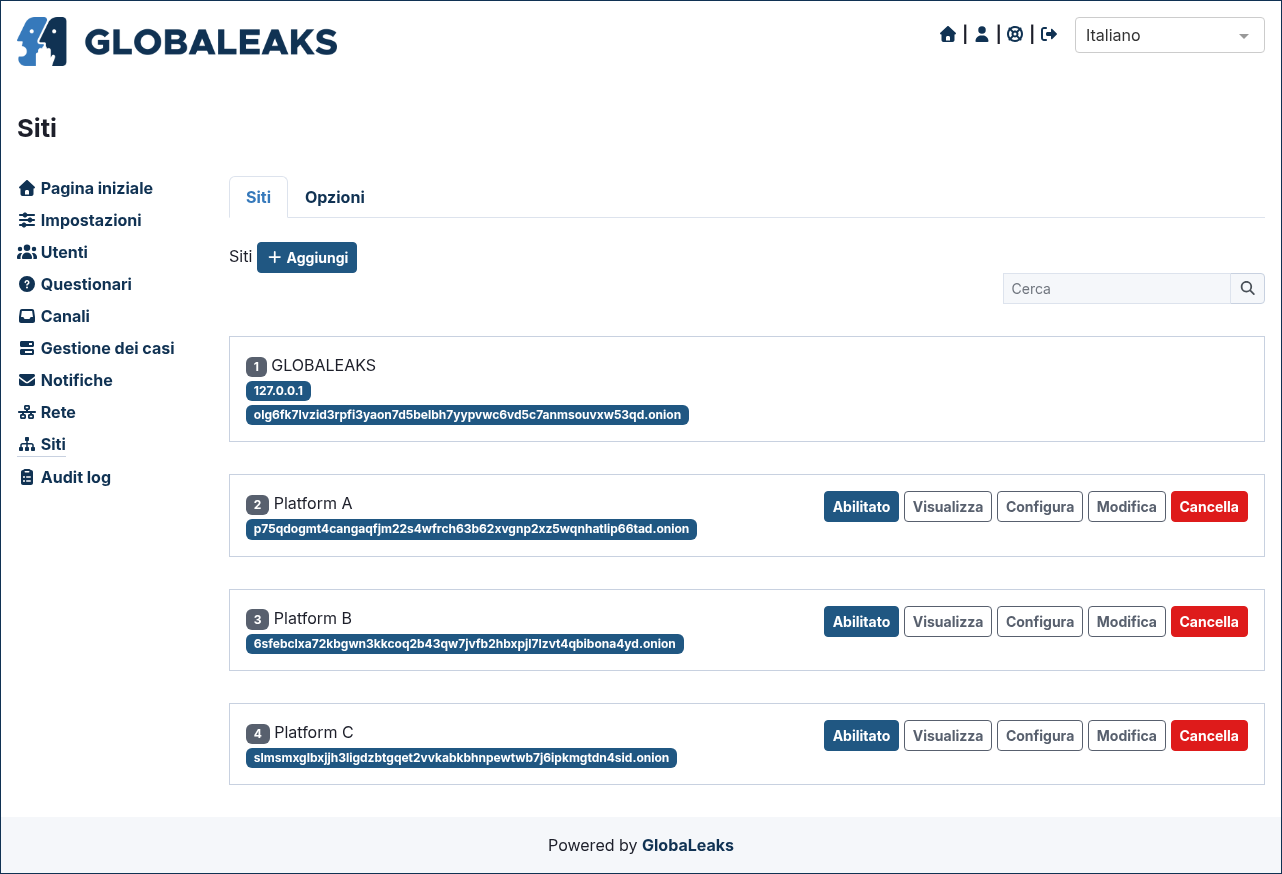Open user preferences person icon in header
This screenshot has width=1282, height=874.
click(982, 35)
